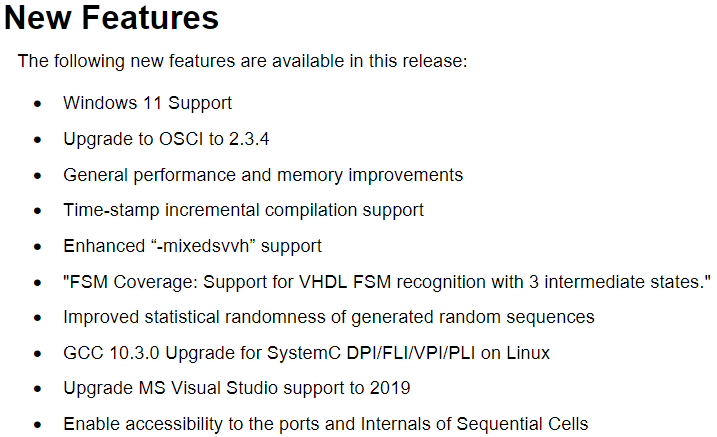Select General performance and memory improvements text
The height and width of the screenshot is (437, 717).
pos(263,175)
